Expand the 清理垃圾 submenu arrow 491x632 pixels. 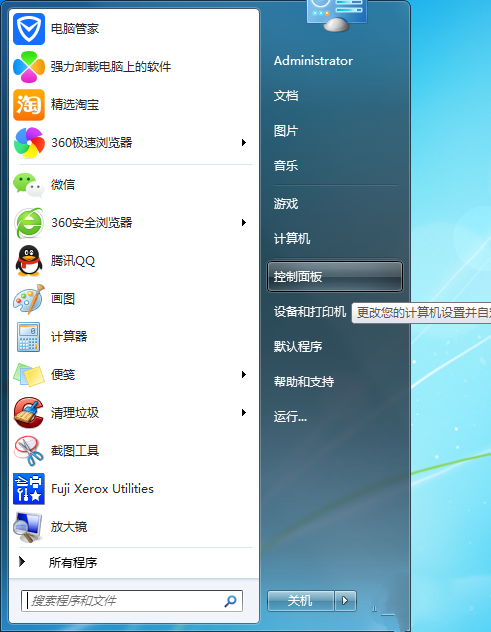click(x=243, y=412)
